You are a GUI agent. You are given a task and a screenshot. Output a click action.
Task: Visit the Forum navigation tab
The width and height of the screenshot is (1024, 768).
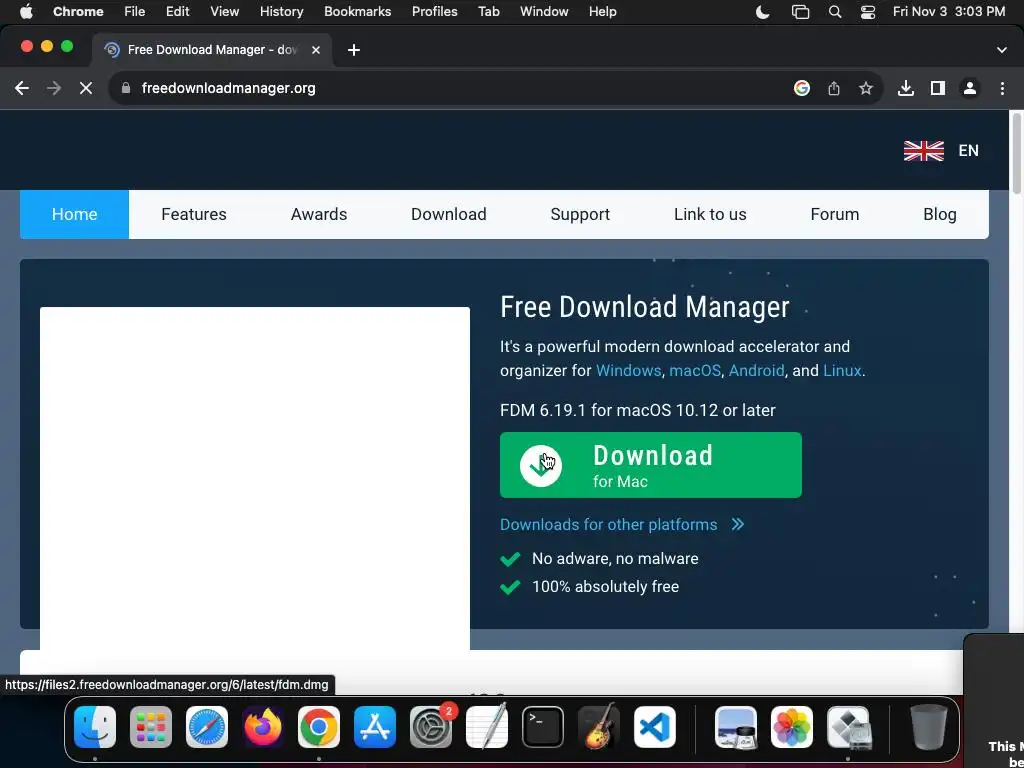[835, 214]
